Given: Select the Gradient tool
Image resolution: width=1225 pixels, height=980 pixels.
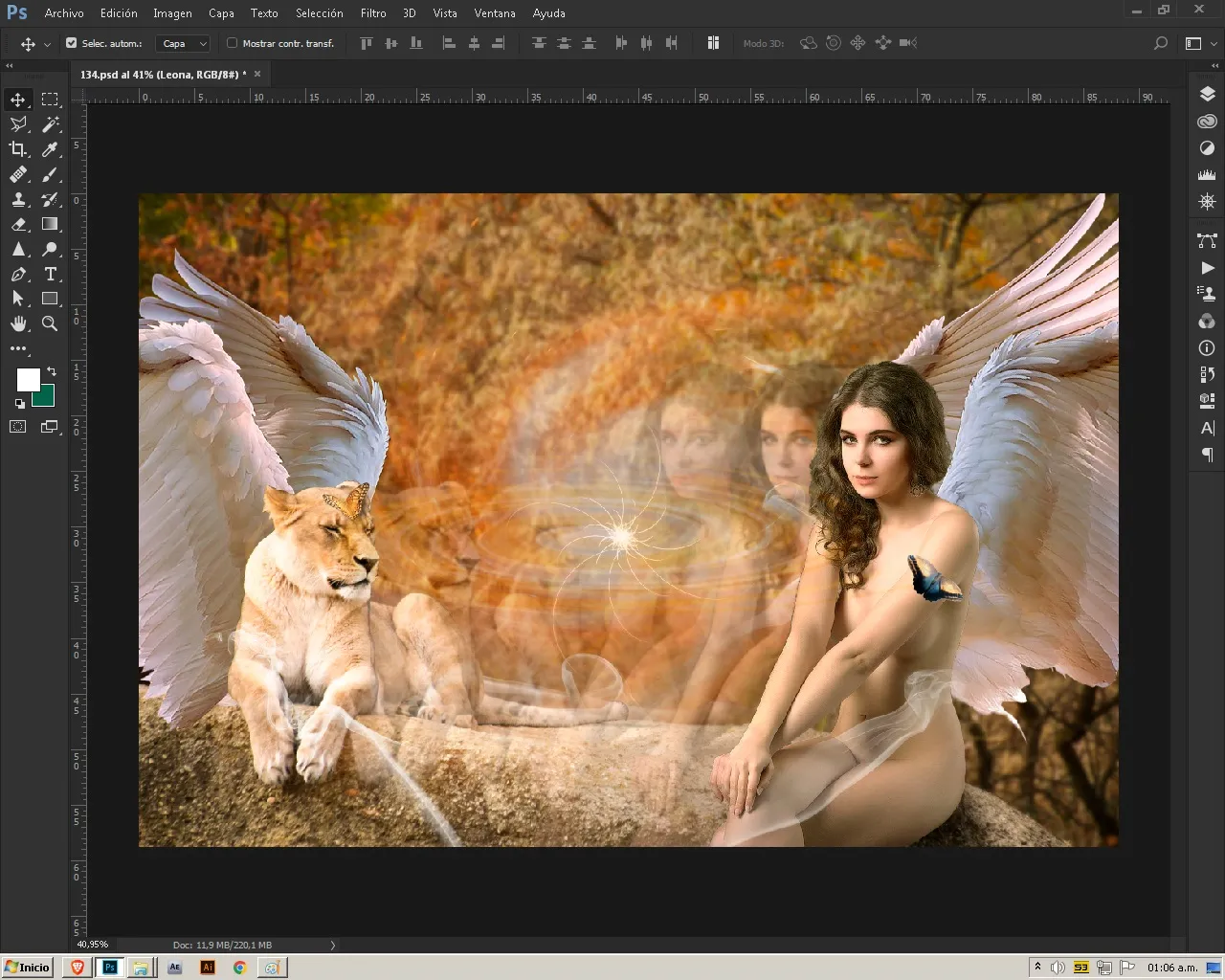Looking at the screenshot, I should click(x=50, y=224).
